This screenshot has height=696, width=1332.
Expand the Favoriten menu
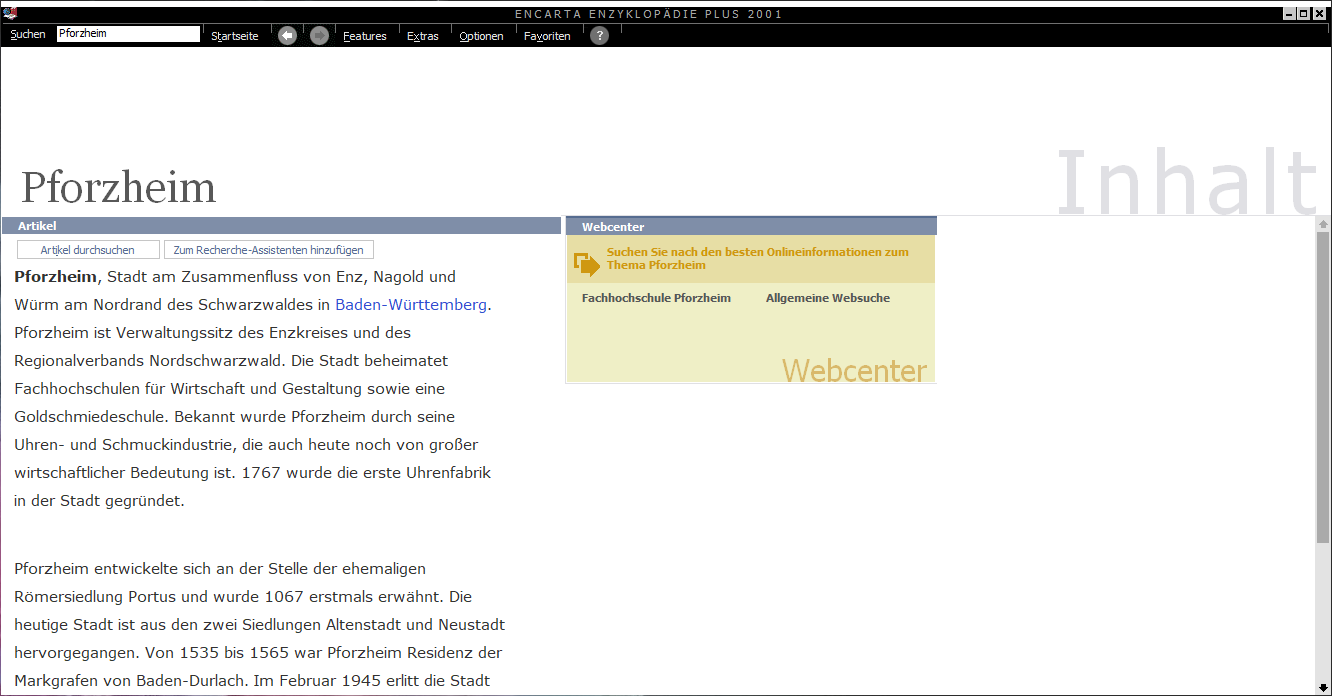click(x=547, y=36)
